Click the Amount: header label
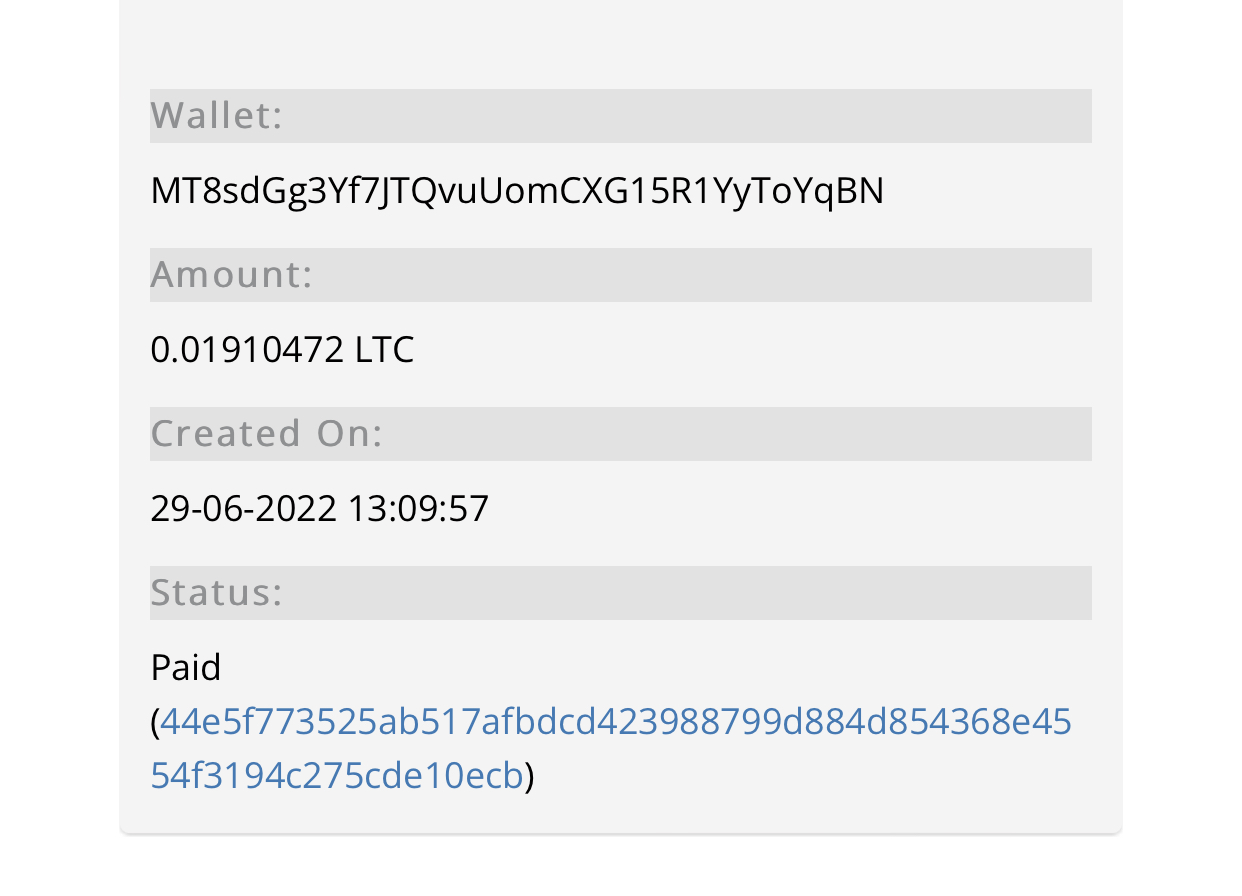 point(231,274)
